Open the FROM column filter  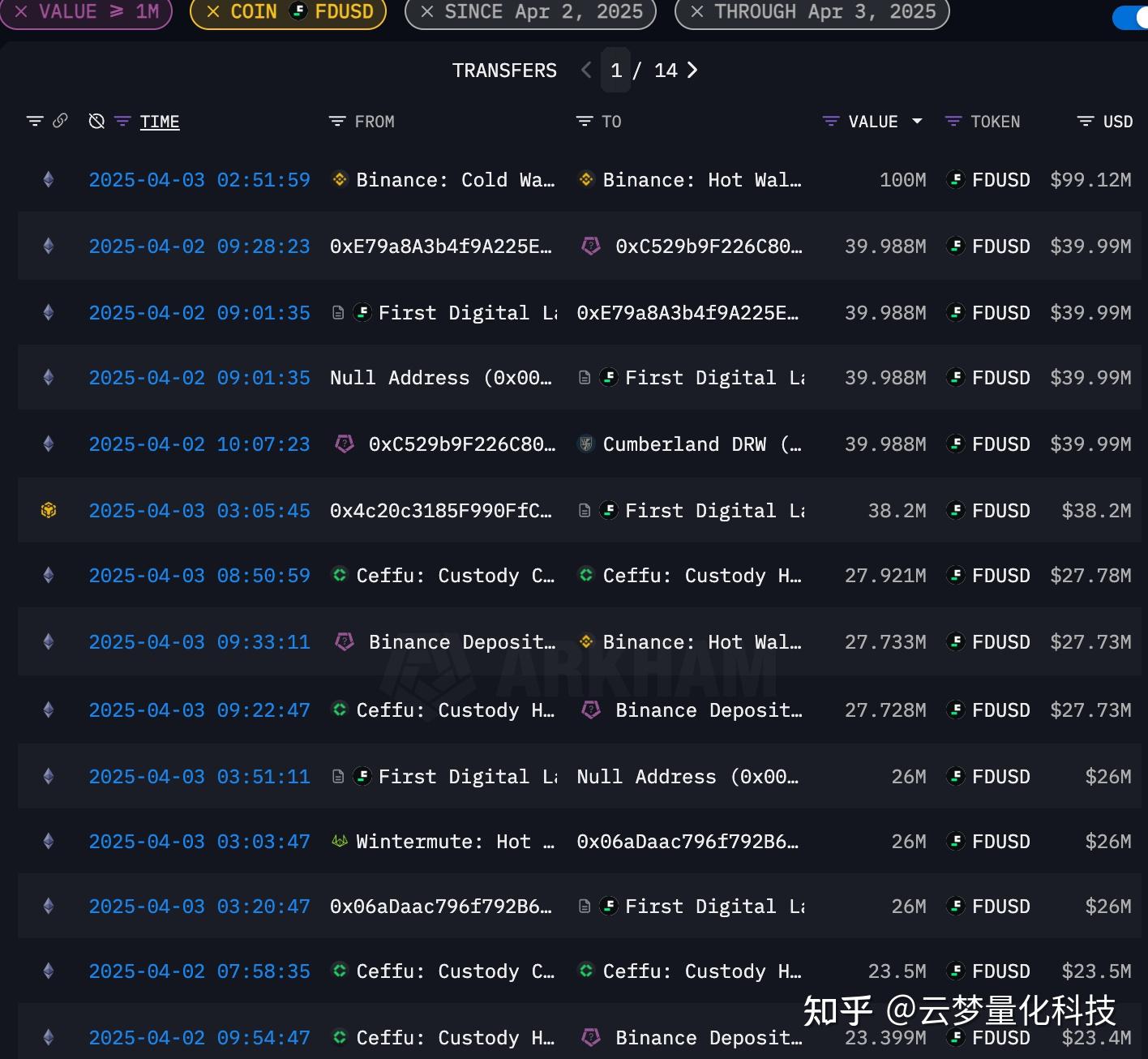tap(337, 121)
